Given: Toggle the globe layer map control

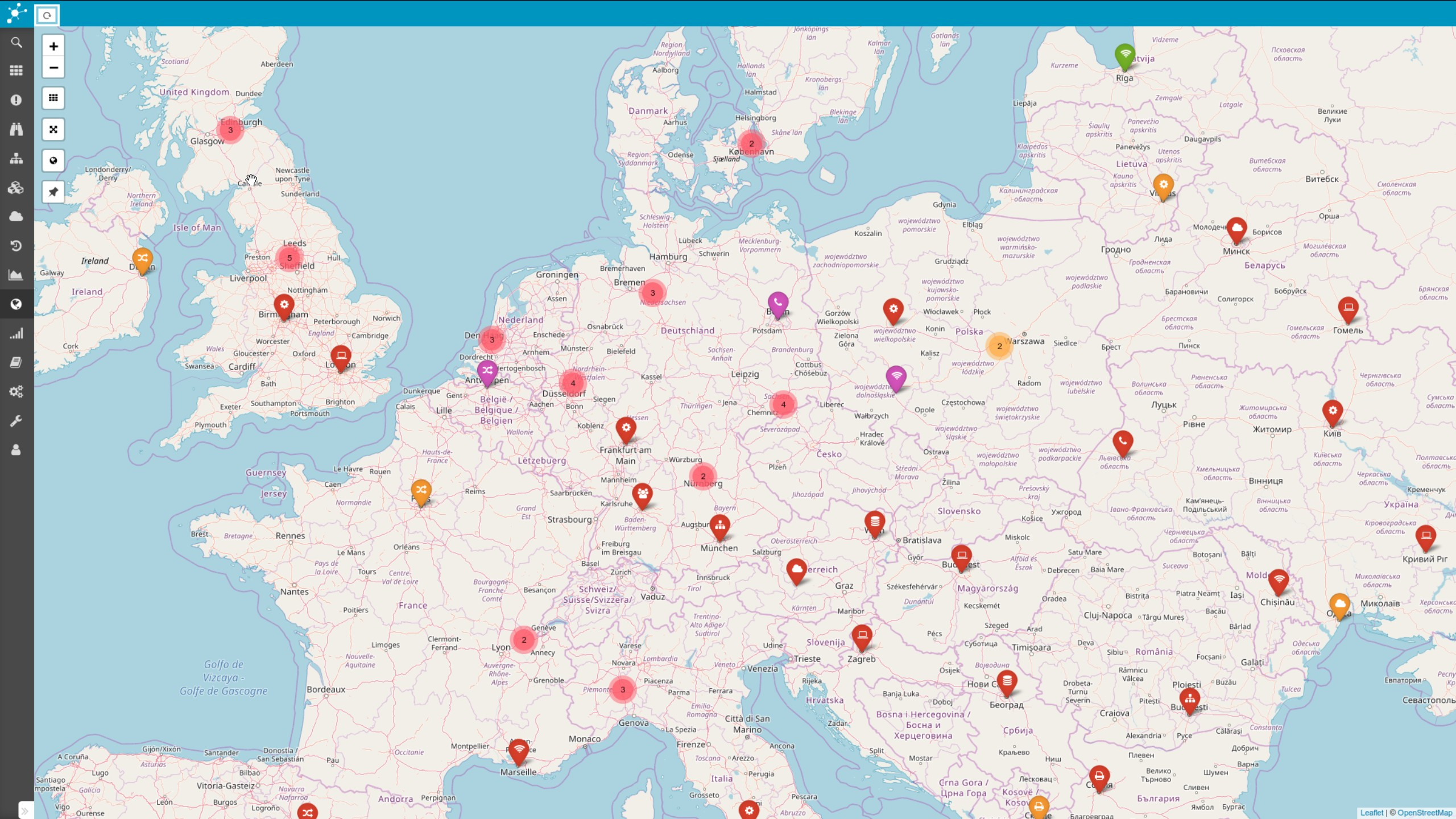Looking at the screenshot, I should point(53,160).
